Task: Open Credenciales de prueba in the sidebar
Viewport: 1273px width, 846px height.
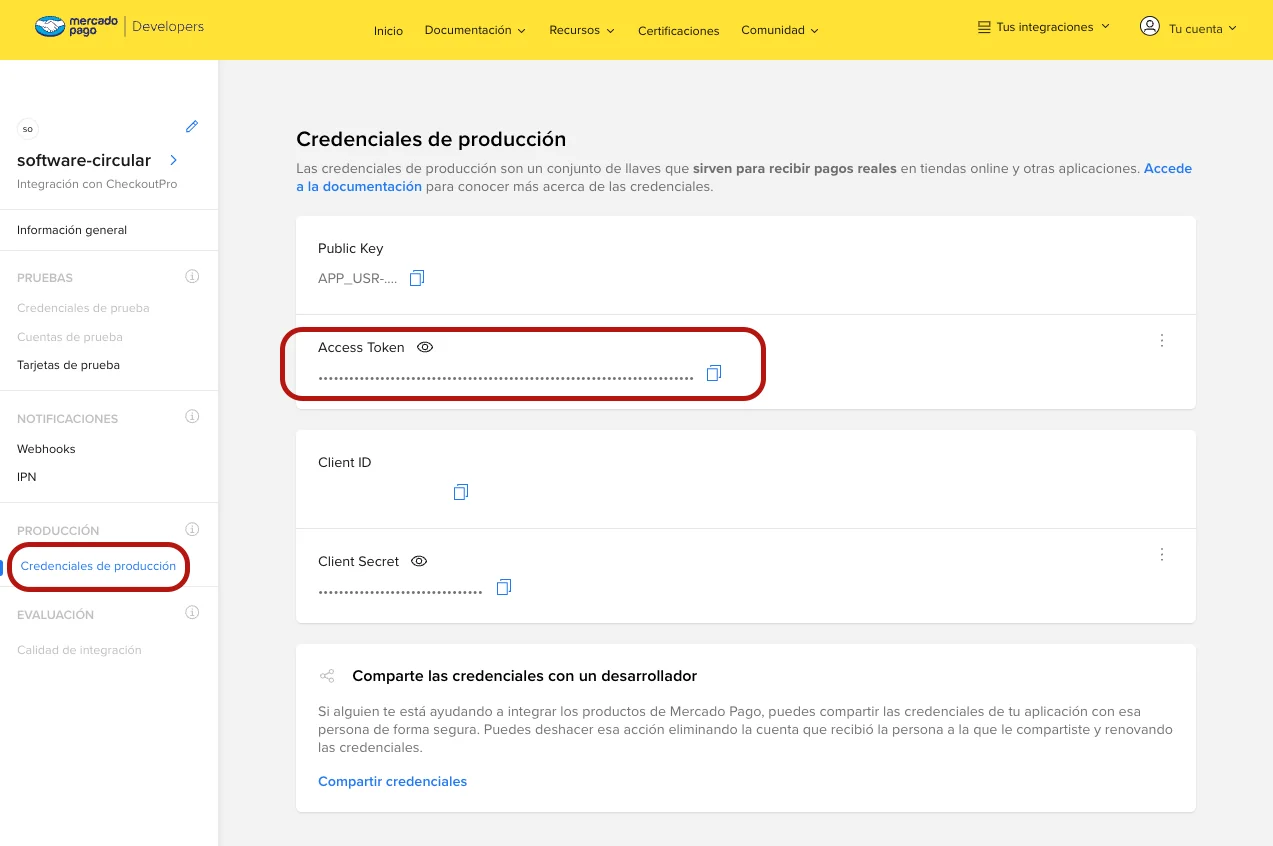Action: click(83, 308)
